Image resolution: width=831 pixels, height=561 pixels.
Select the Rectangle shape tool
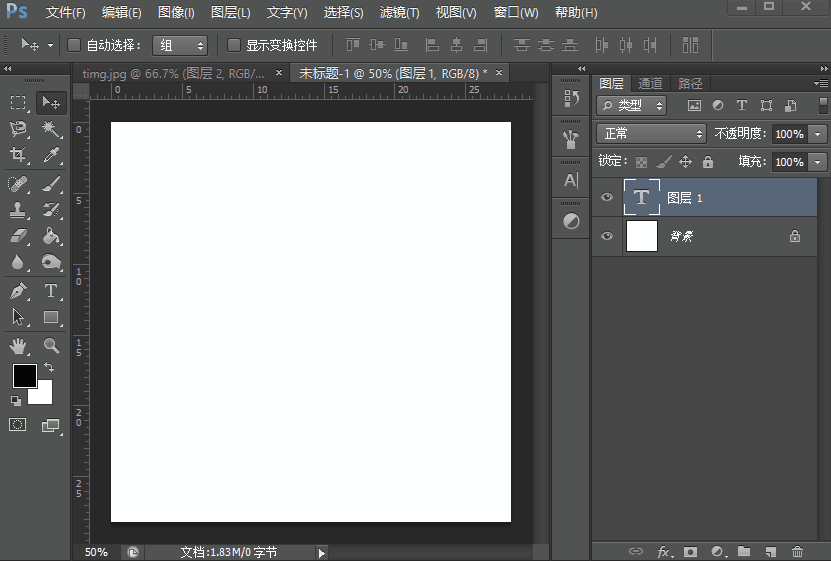click(x=51, y=317)
